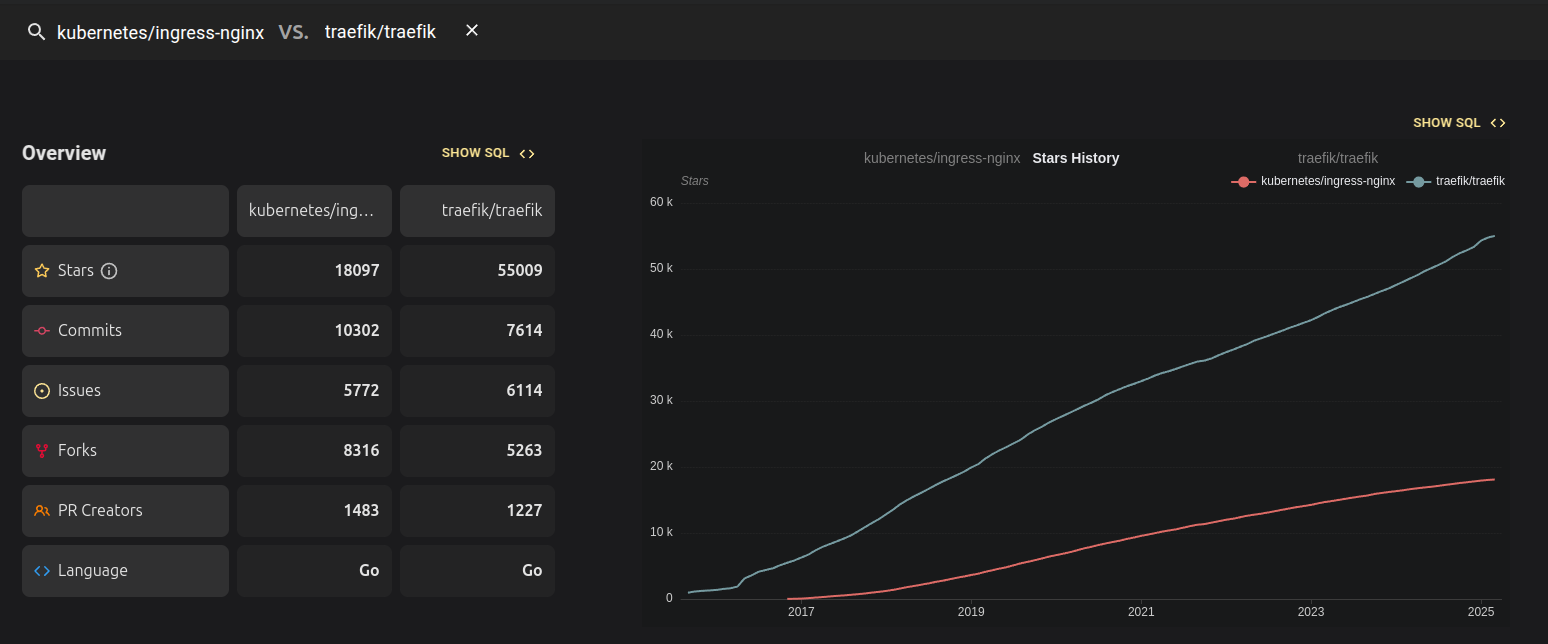Click the 2021 x-axis label
The height and width of the screenshot is (644, 1548).
pyautogui.click(x=1141, y=611)
